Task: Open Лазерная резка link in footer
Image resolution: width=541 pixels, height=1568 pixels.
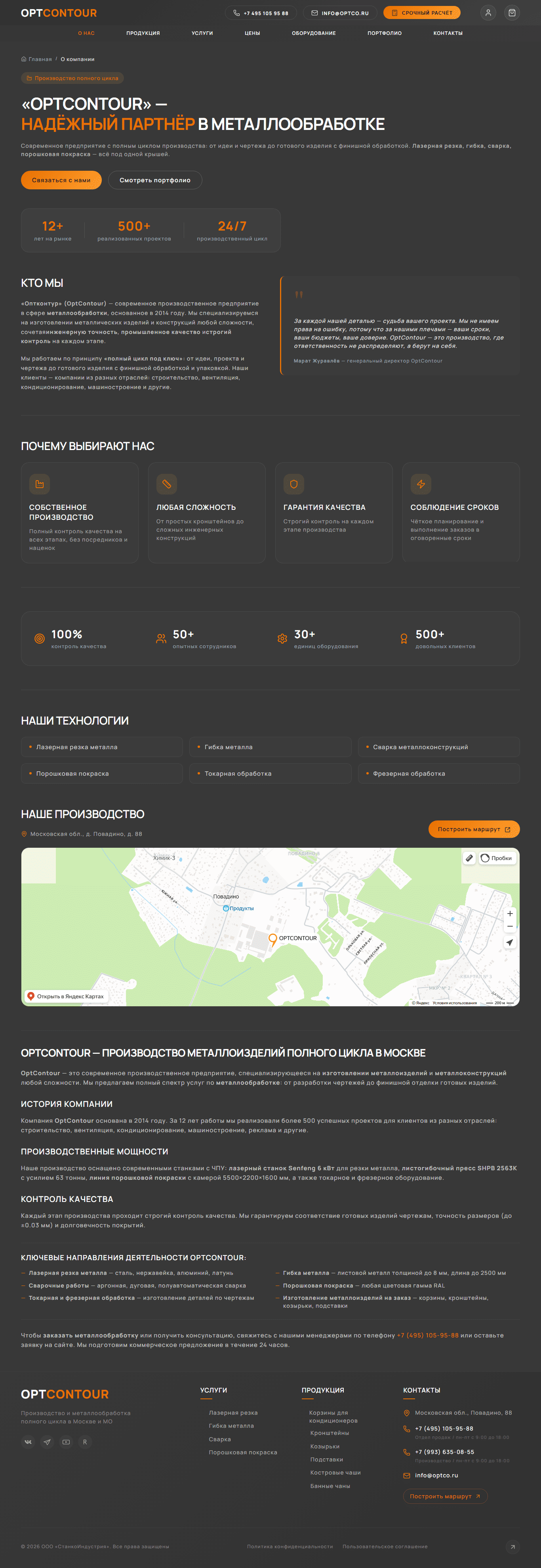Action: pyautogui.click(x=233, y=1412)
